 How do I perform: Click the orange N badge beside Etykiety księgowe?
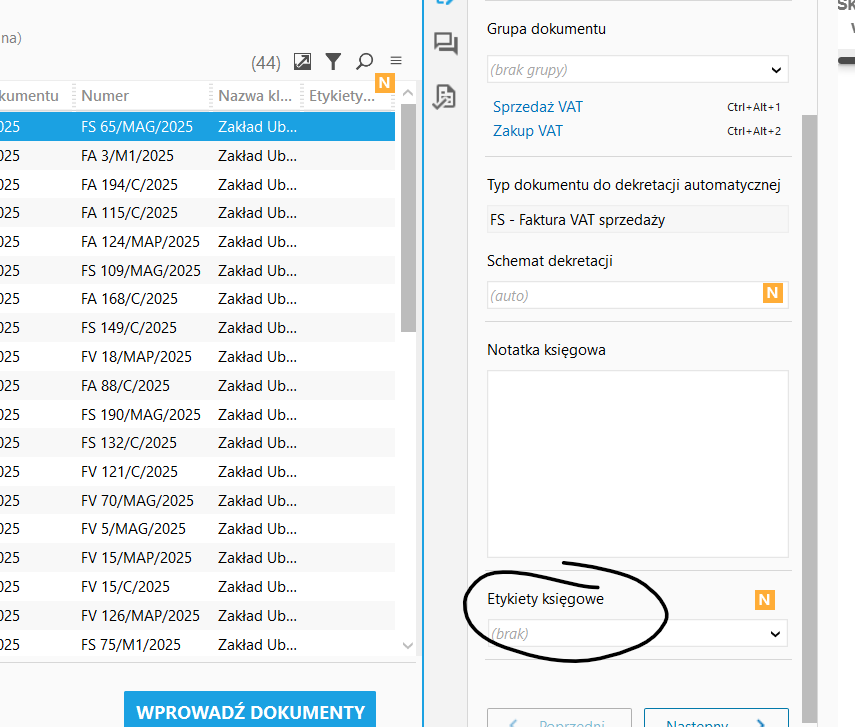tap(764, 600)
